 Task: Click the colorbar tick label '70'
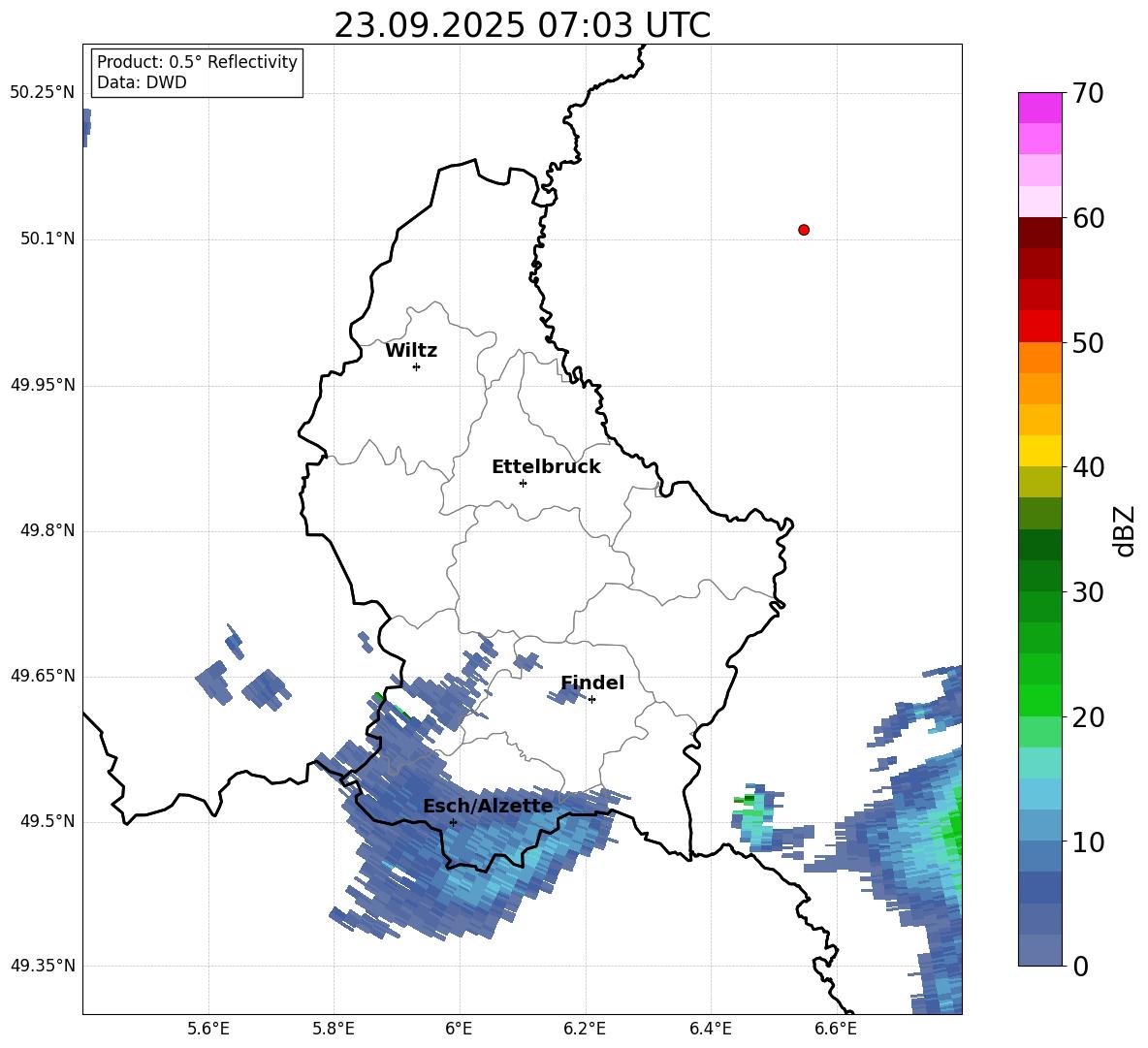[1088, 93]
